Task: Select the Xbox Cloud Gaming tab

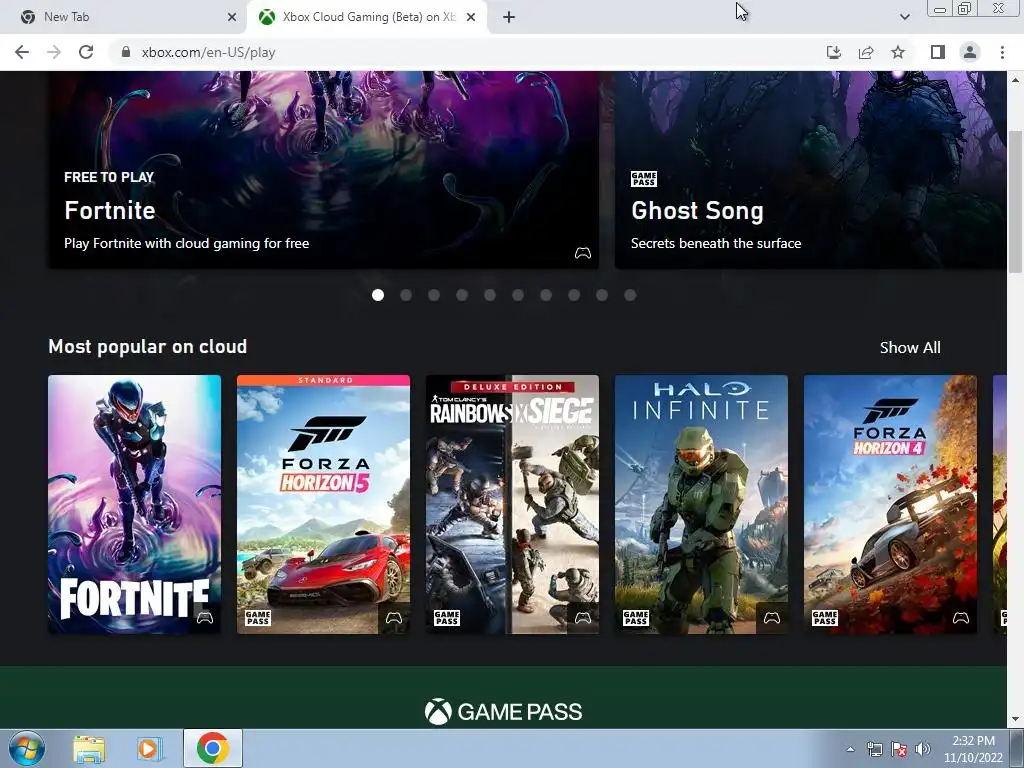Action: tap(368, 17)
